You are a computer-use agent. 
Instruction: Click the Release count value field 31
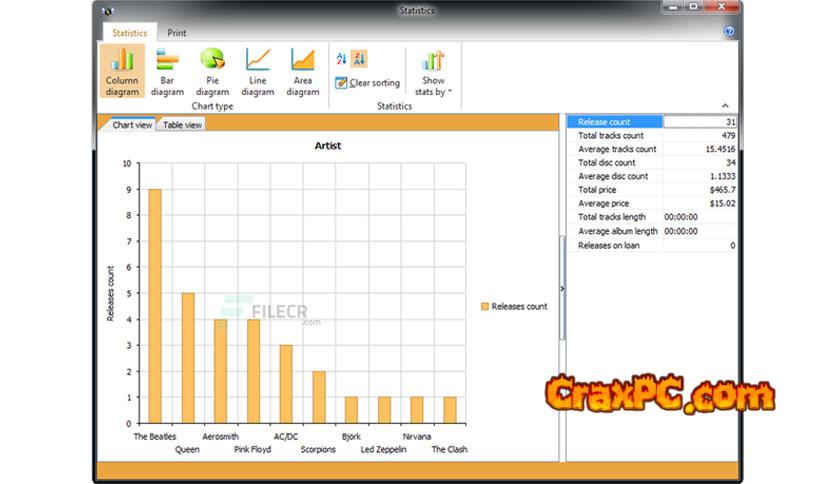pyautogui.click(x=700, y=122)
